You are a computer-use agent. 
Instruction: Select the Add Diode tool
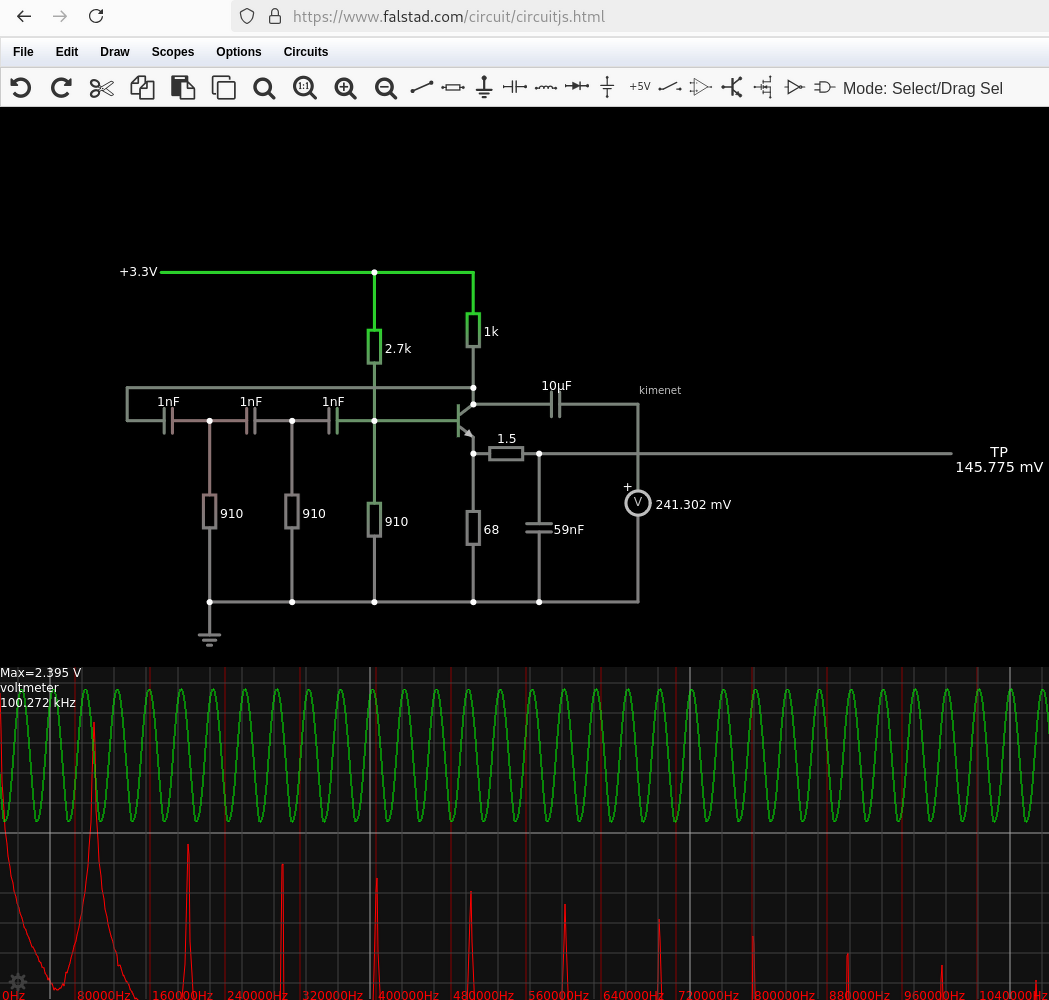click(x=576, y=88)
